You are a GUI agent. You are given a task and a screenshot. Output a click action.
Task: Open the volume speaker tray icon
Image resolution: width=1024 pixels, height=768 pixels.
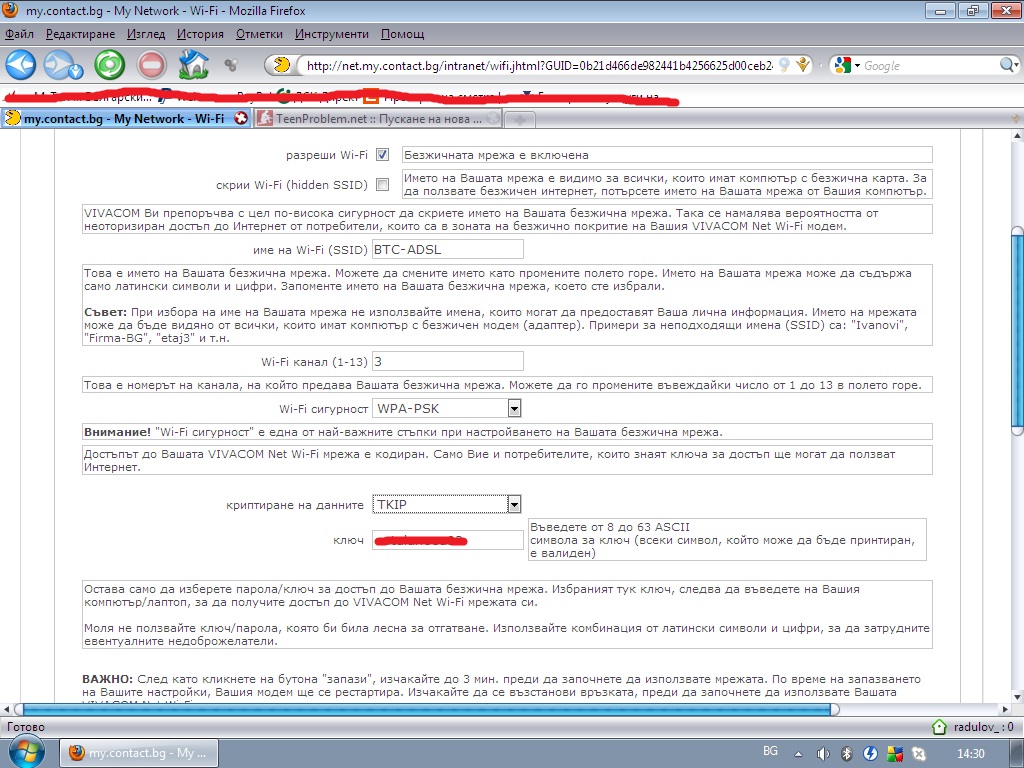823,754
